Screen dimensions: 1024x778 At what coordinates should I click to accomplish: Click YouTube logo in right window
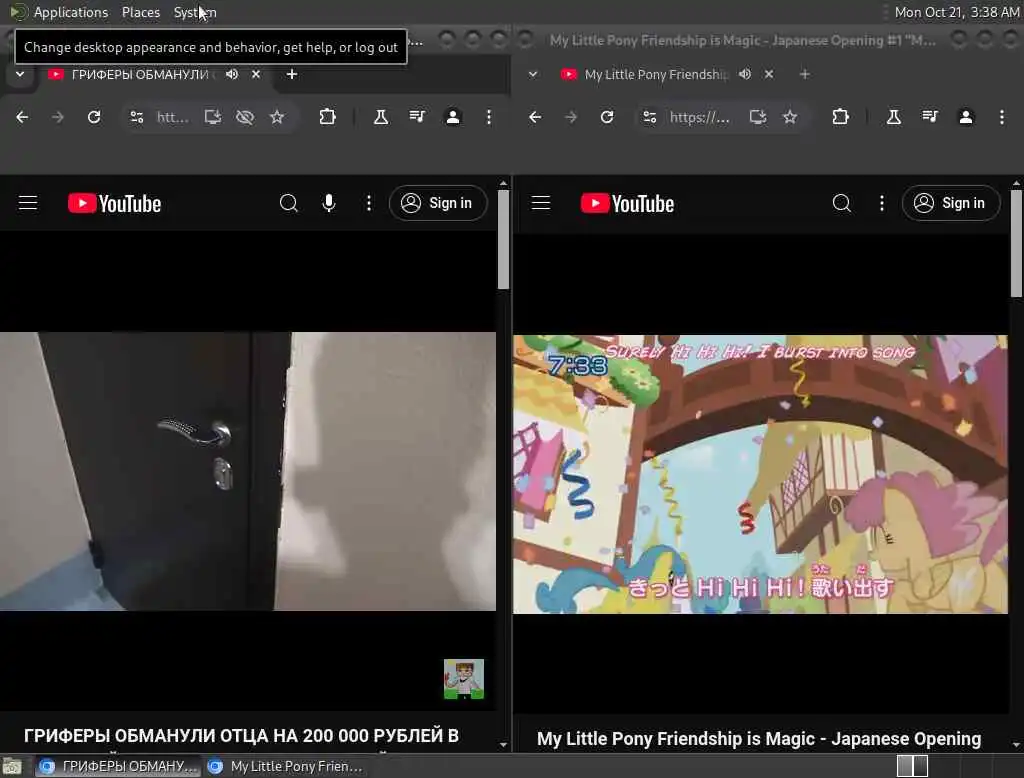(628, 203)
